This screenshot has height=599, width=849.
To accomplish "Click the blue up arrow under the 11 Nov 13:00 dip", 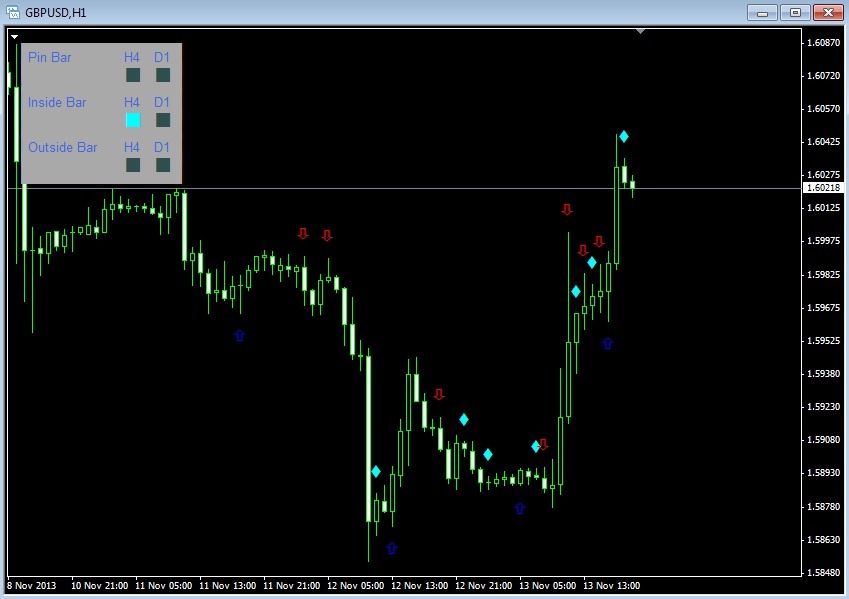I will click(240, 335).
